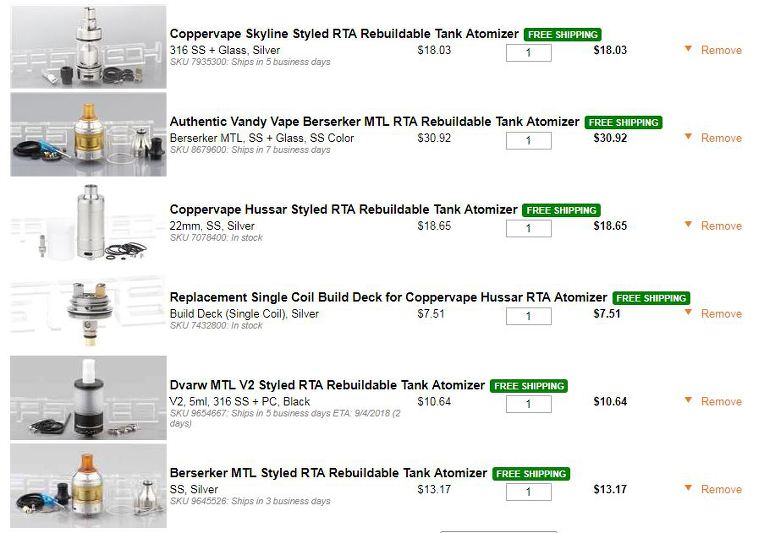
Task: Click orange arrow beside Dvarw MTL V2 Remove
Action: (x=688, y=400)
